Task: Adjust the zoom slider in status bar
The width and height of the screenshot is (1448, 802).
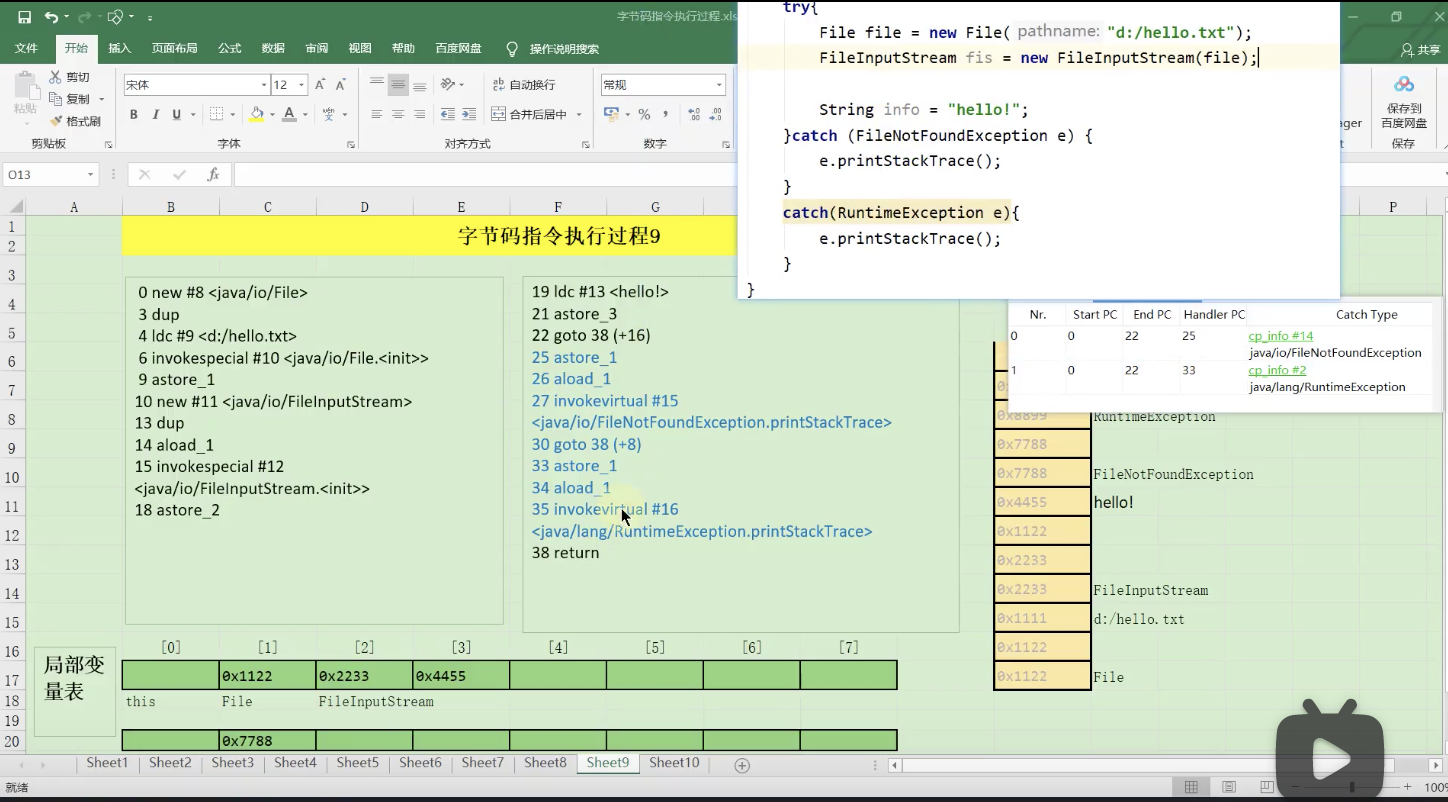Action: [x=1352, y=787]
